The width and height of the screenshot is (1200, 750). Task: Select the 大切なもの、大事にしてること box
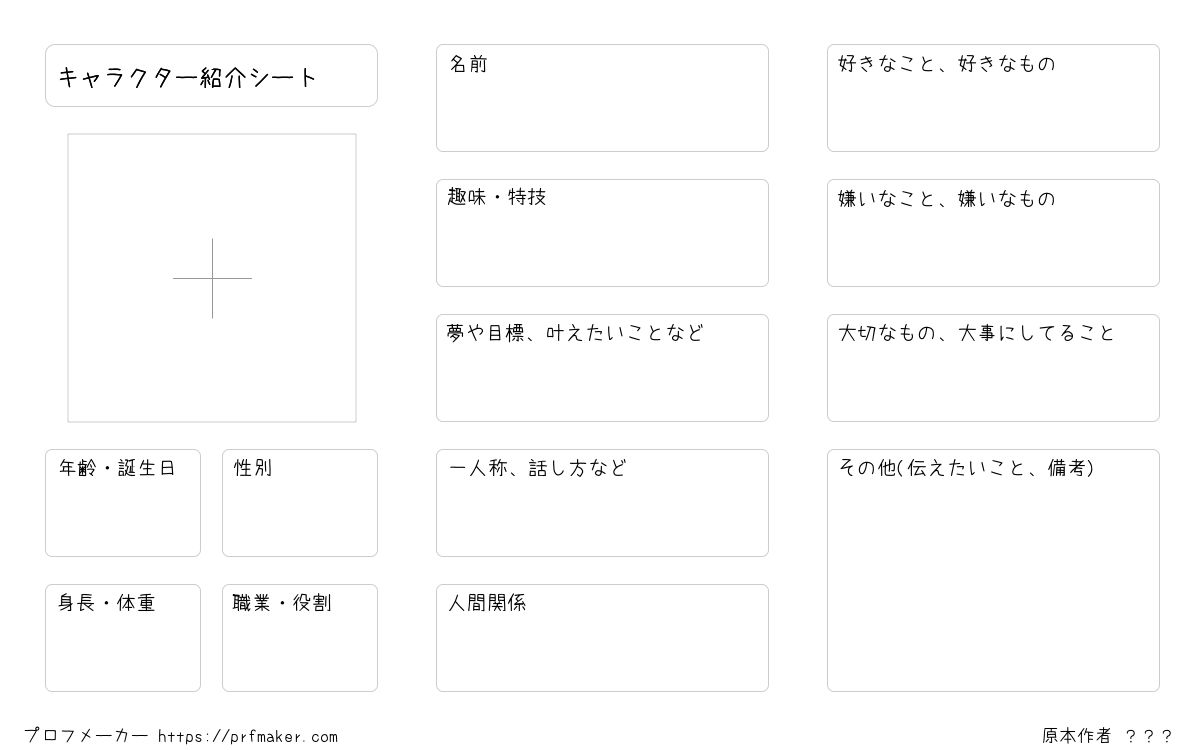pyautogui.click(x=993, y=368)
